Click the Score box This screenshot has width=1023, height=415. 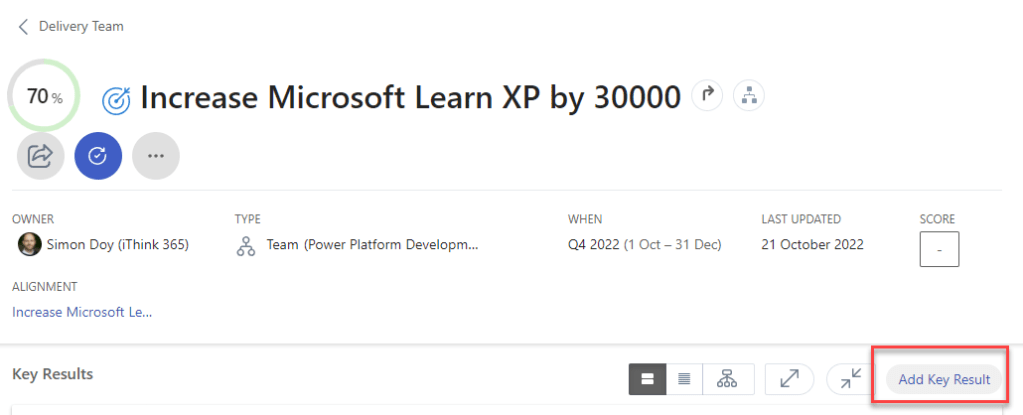coord(939,249)
